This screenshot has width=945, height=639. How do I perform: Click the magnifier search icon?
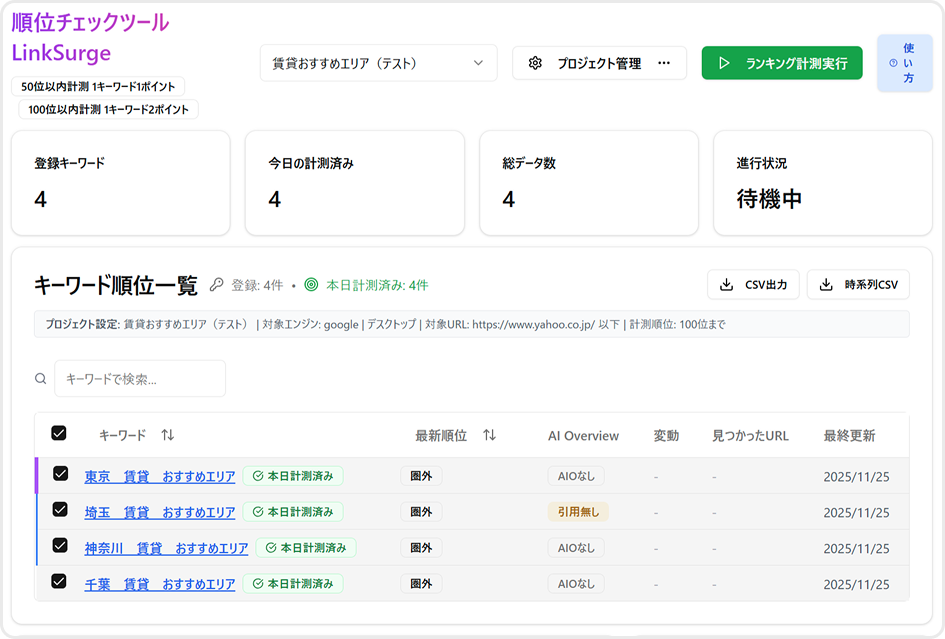click(x=41, y=379)
